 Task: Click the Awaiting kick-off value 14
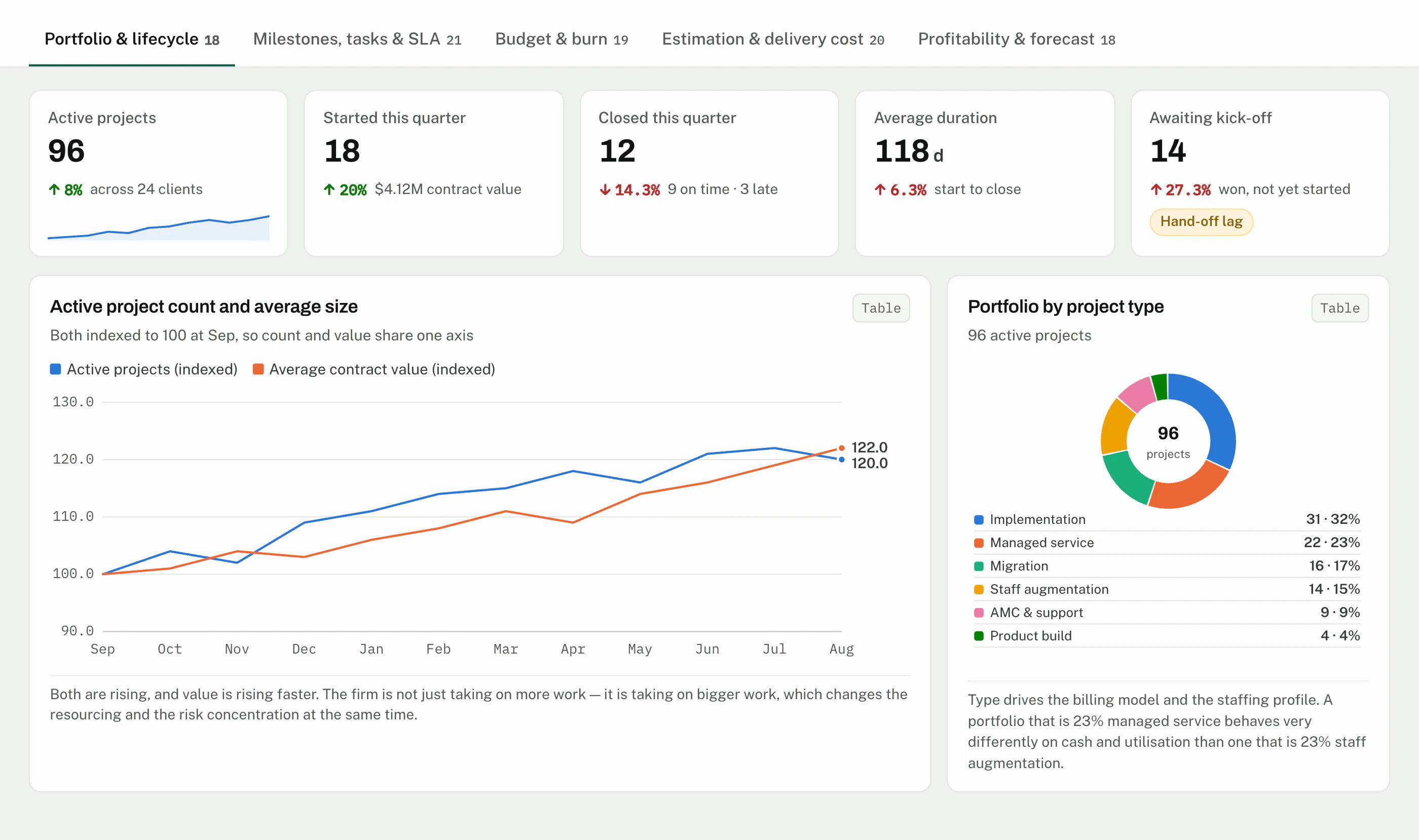[1168, 151]
